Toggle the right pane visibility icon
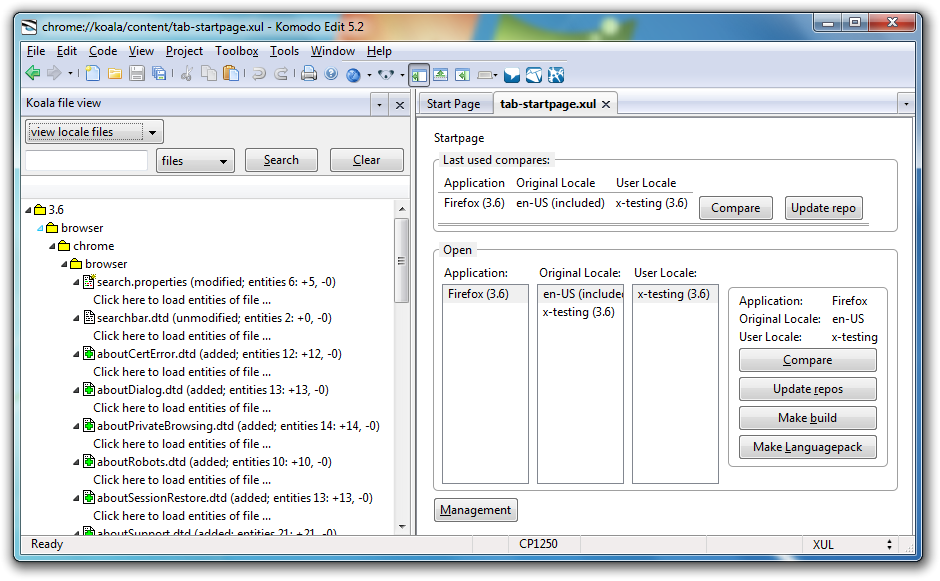 462,74
